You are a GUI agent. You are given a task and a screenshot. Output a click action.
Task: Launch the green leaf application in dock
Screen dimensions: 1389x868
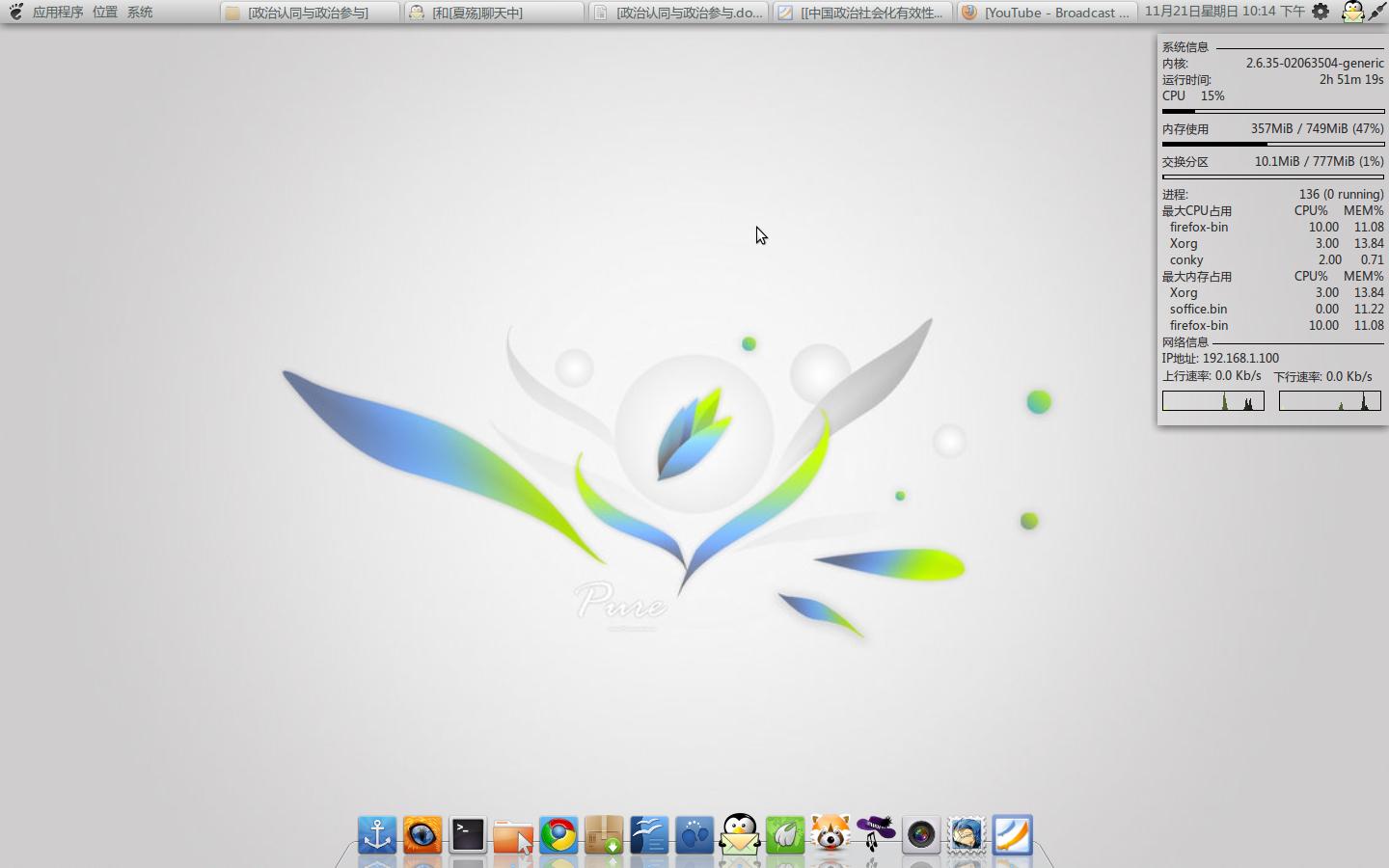[x=785, y=835]
